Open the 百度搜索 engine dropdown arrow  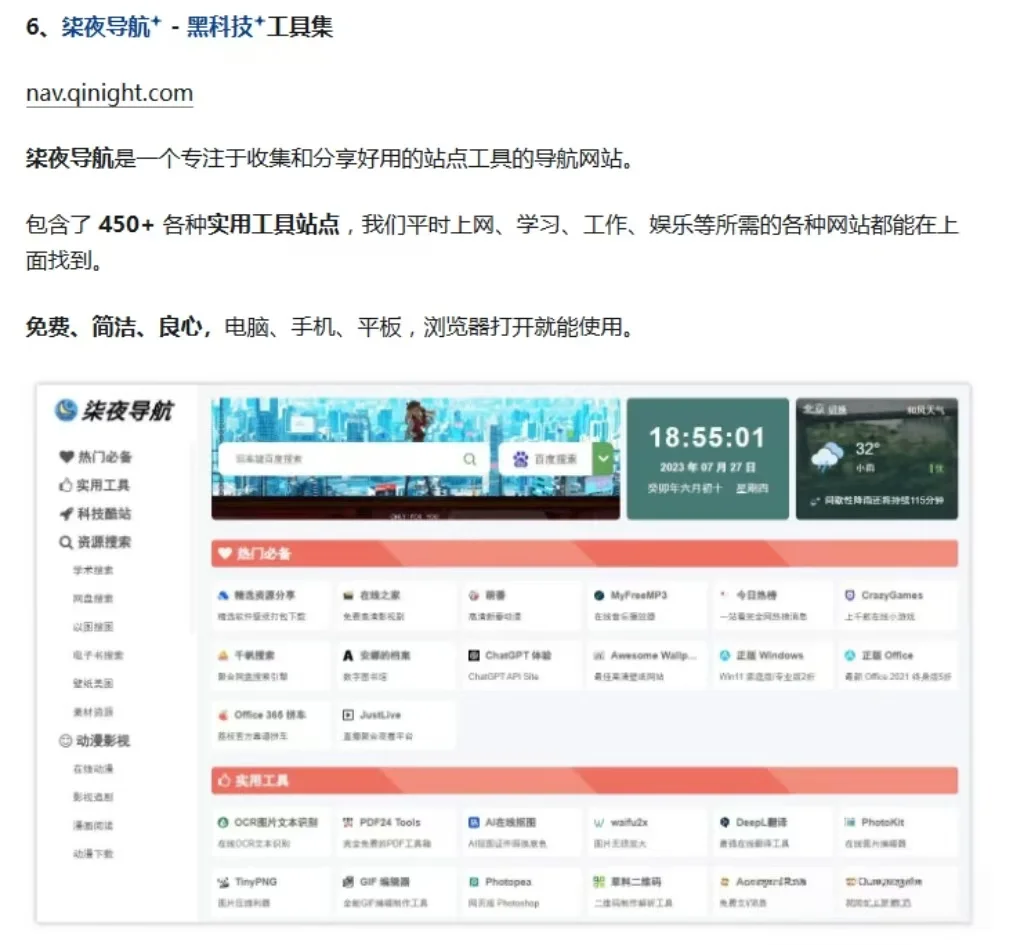point(601,458)
